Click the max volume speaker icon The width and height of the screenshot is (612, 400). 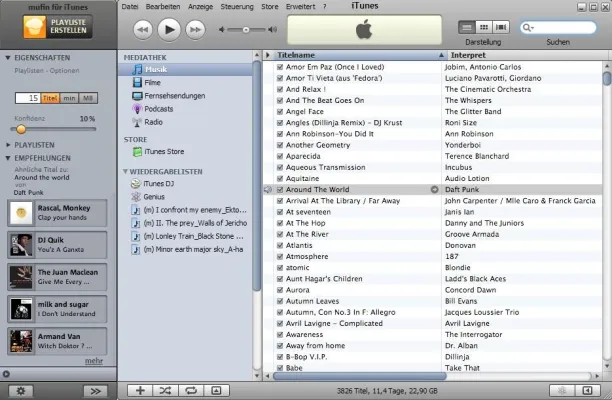(272, 30)
